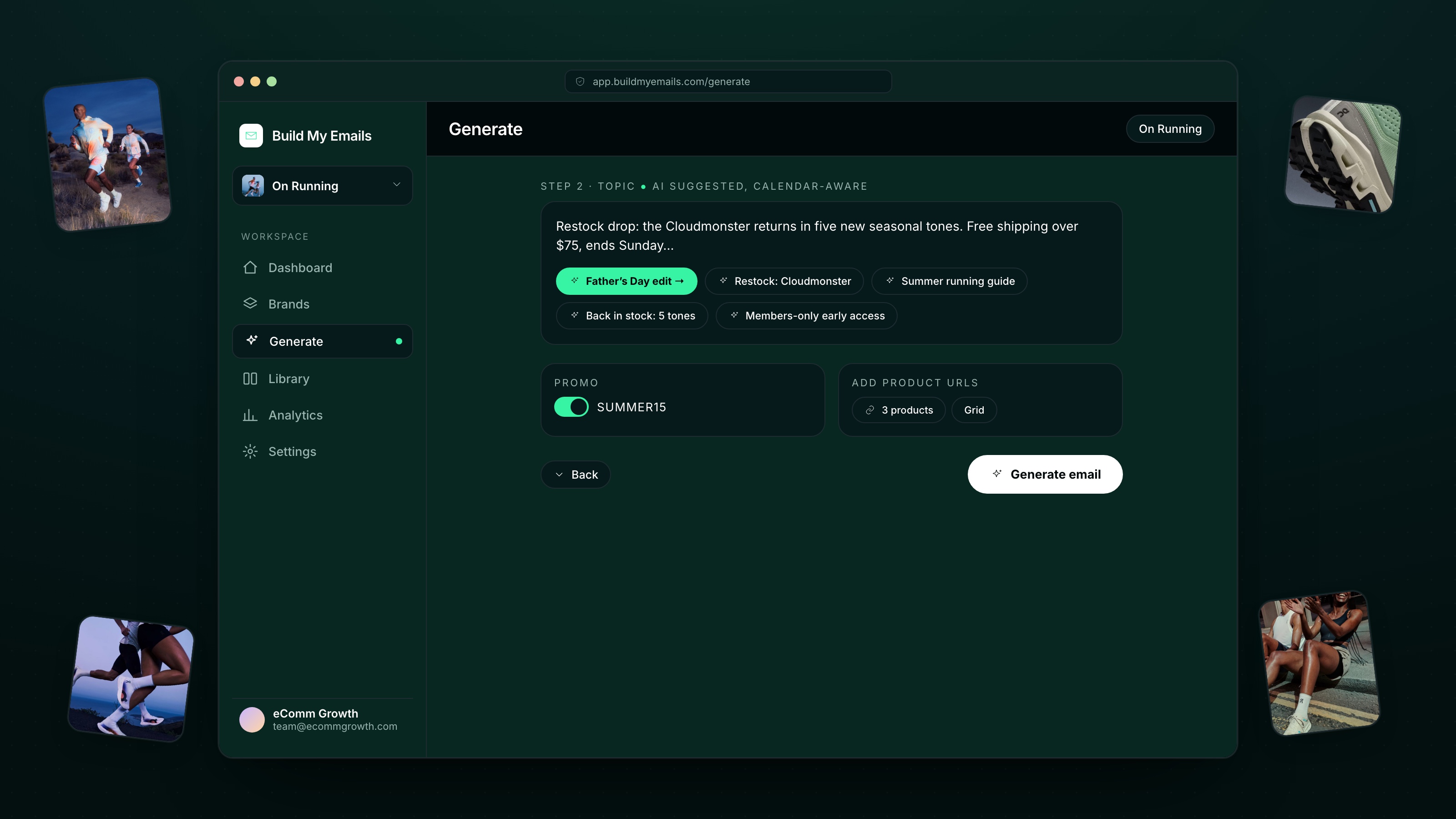Click the On Running badge in header

[1170, 129]
